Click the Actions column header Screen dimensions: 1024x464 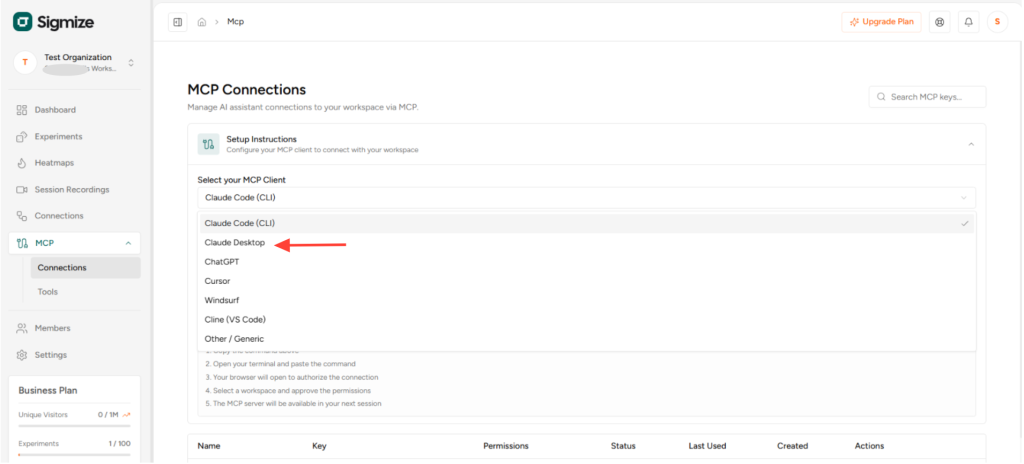pos(869,446)
